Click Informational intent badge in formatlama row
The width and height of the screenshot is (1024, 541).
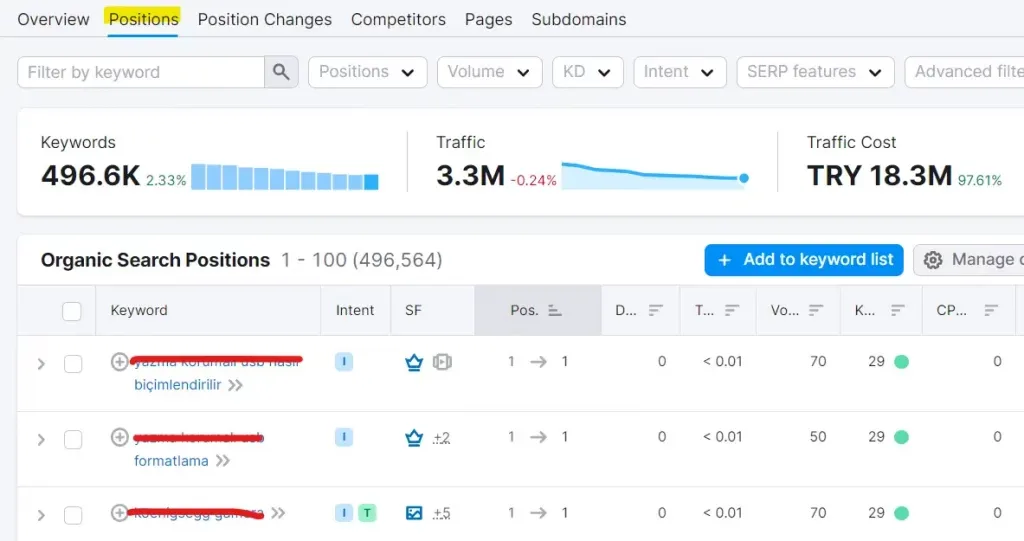pyautogui.click(x=344, y=437)
